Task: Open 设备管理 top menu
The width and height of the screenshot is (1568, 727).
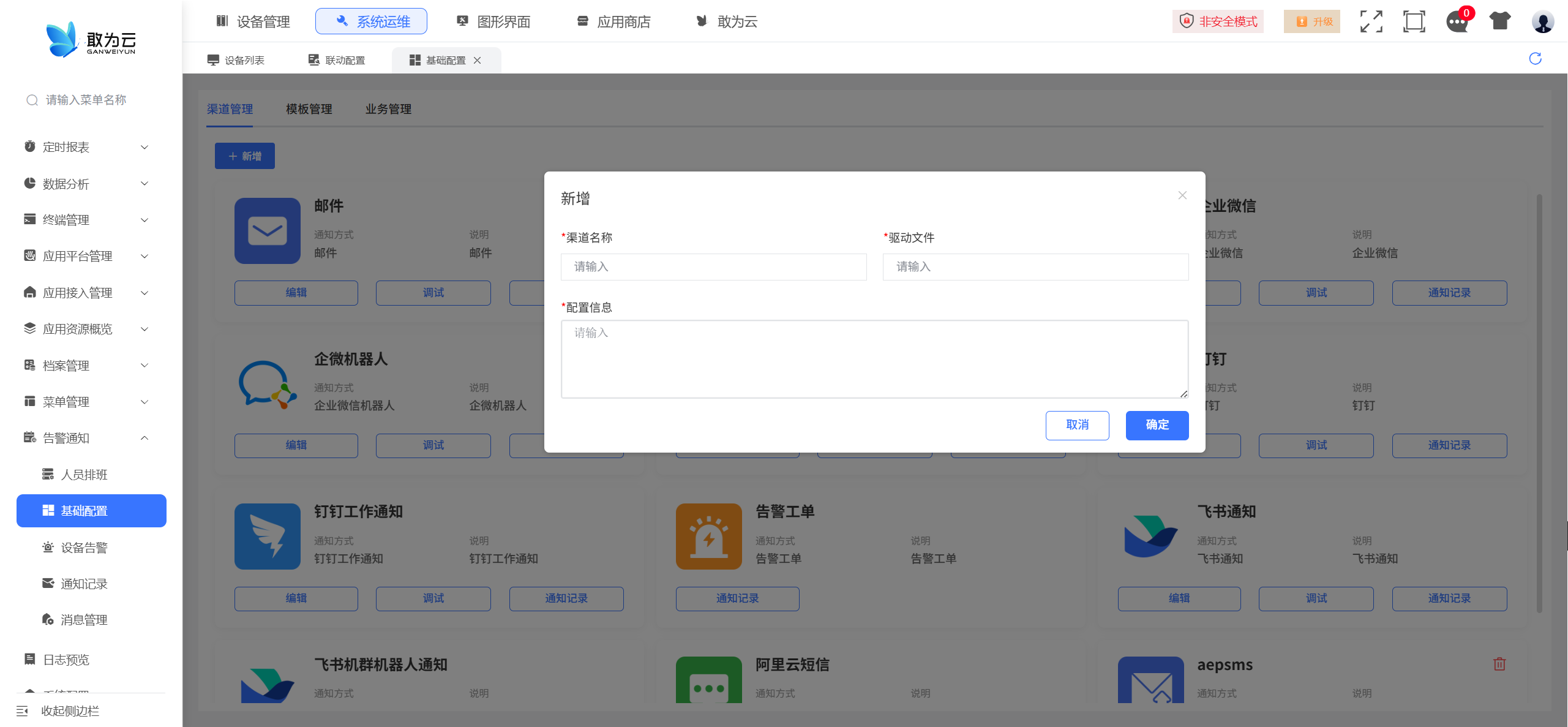Action: tap(253, 21)
